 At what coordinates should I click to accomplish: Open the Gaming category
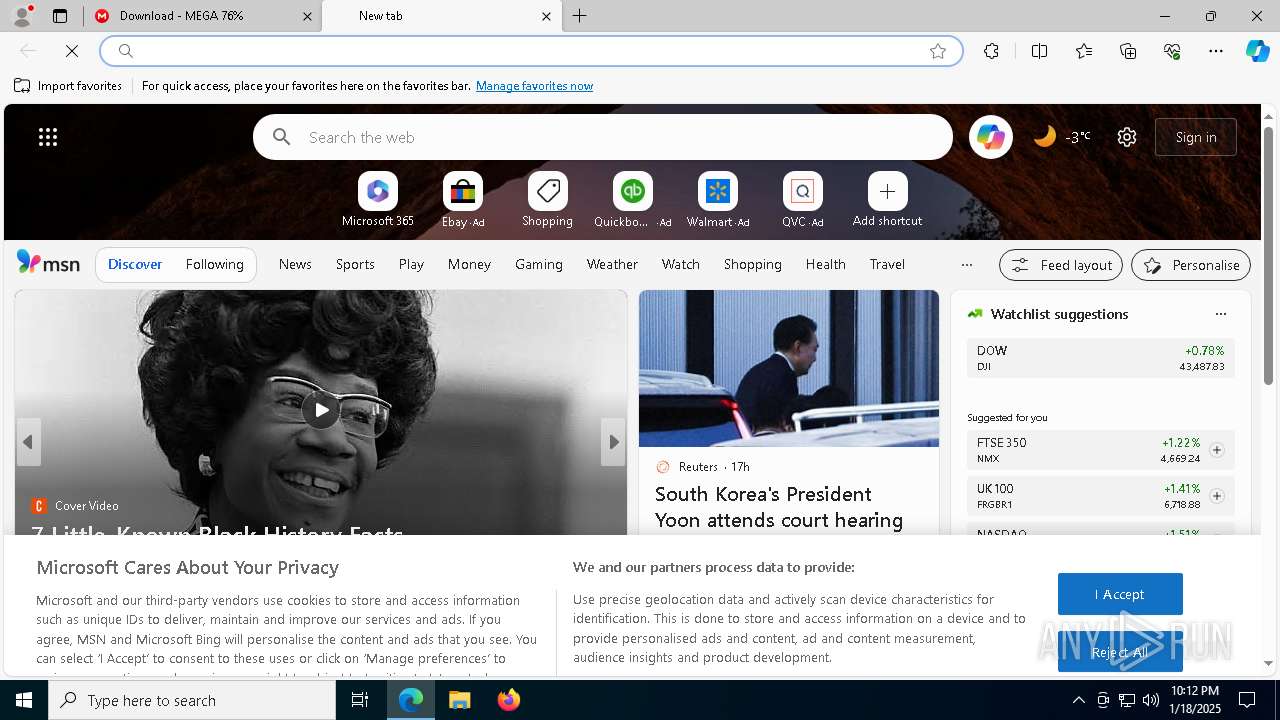539,264
